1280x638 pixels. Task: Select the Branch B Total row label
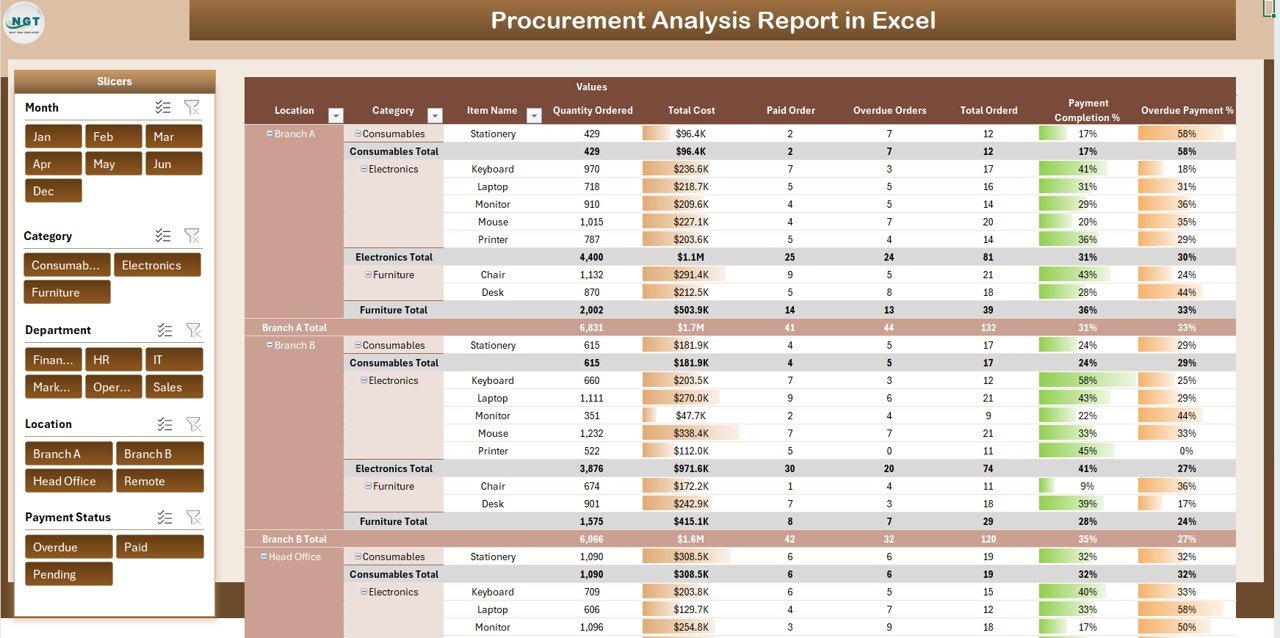294,539
